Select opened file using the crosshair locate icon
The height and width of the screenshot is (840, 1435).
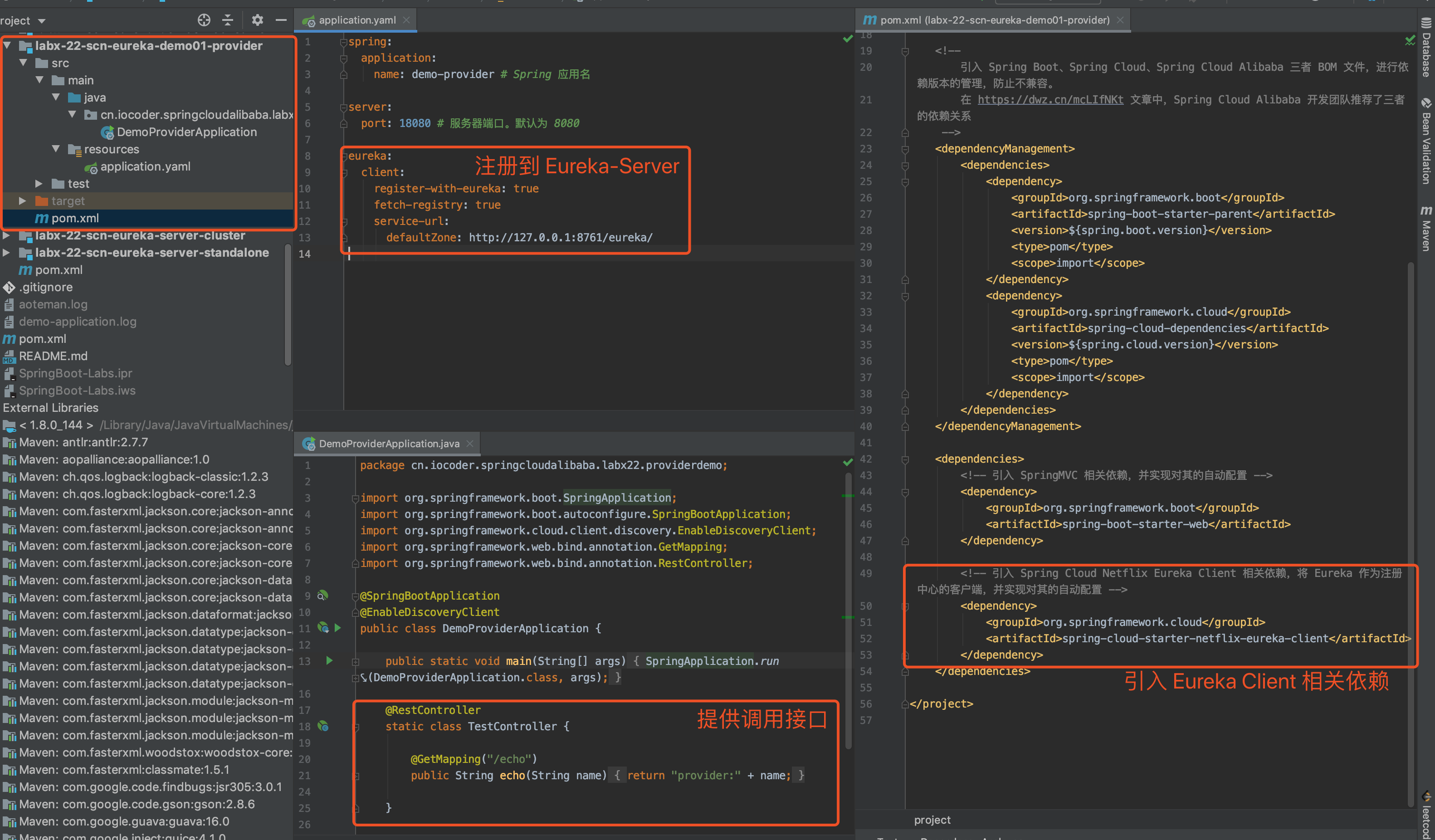click(204, 20)
